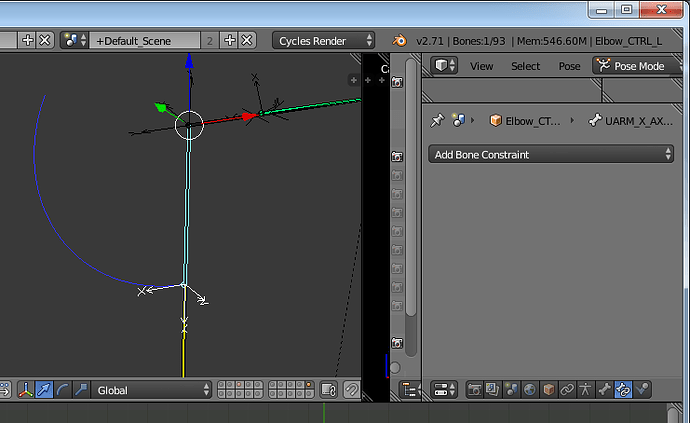The image size is (690, 423).
Task: Add a new scene with plus button
Action: pos(229,40)
